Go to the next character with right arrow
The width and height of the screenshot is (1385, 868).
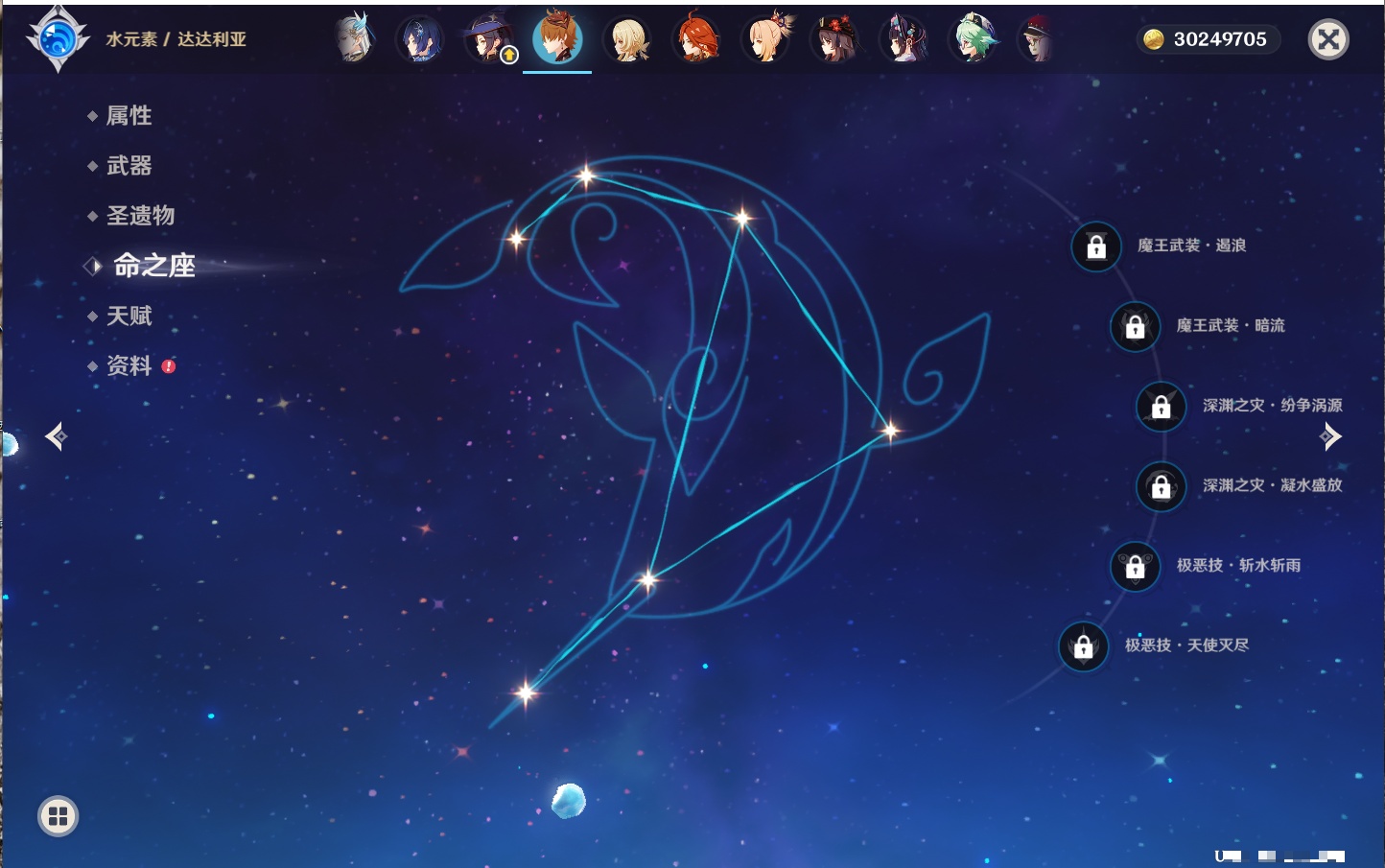pyautogui.click(x=1330, y=436)
